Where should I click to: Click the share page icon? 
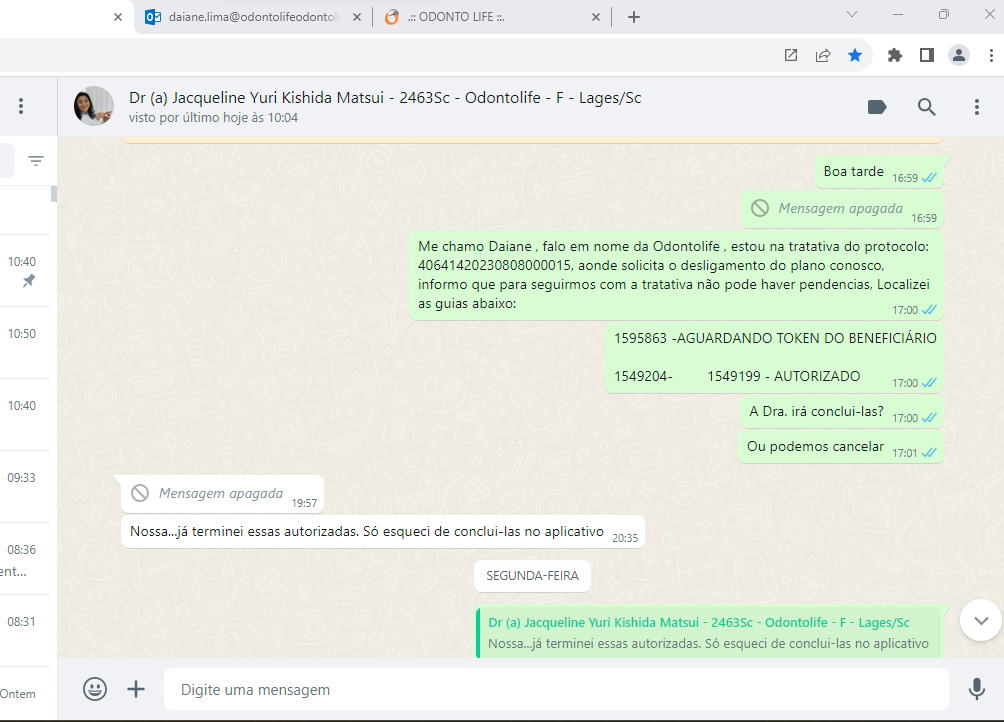[823, 55]
